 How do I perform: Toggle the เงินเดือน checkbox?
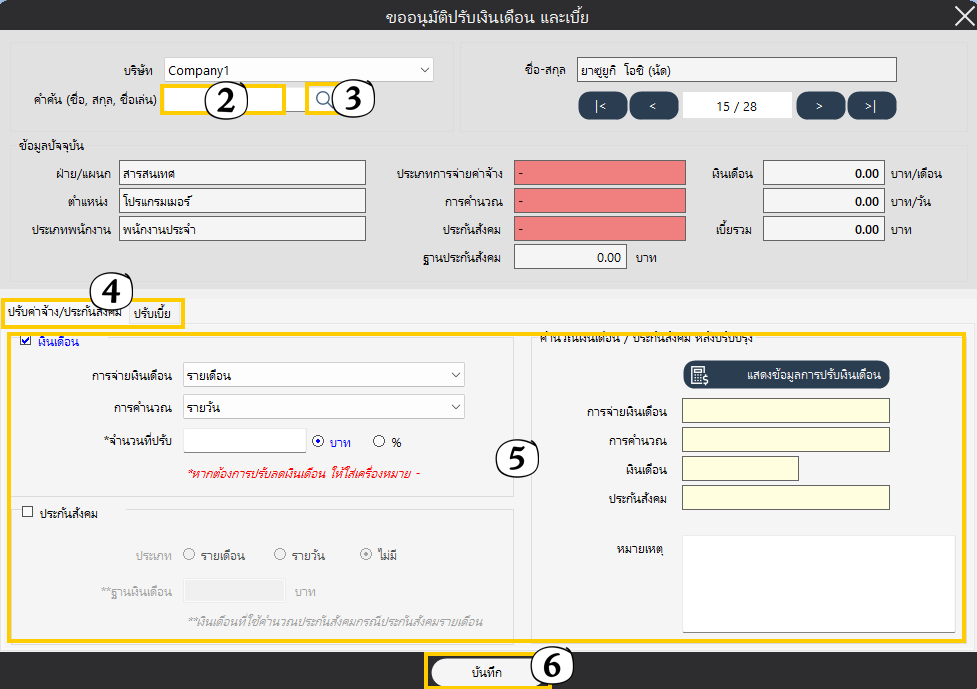[x=26, y=341]
